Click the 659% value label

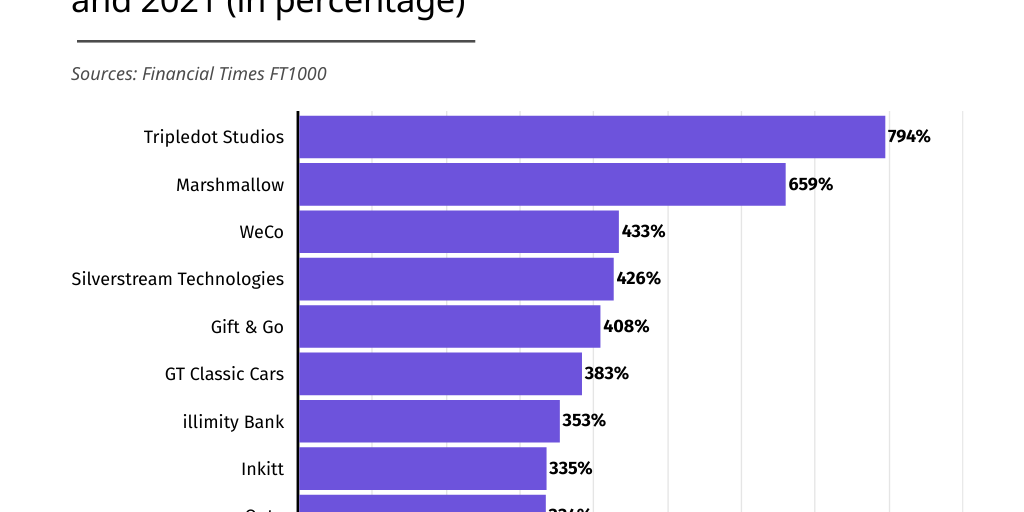point(810,185)
